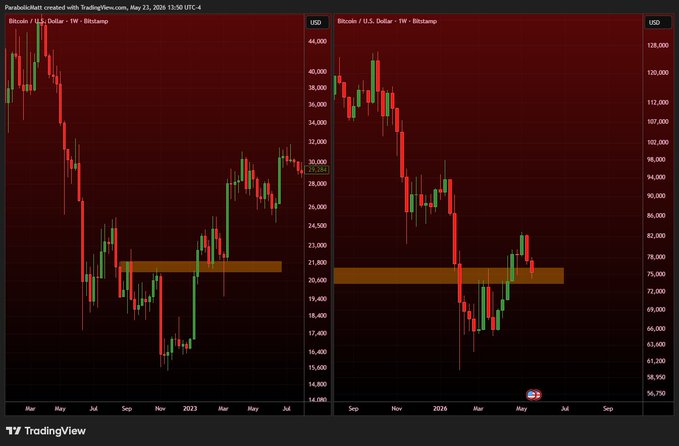Click the 107,000 price axis label
Screen dimensions: 679x446
point(658,122)
